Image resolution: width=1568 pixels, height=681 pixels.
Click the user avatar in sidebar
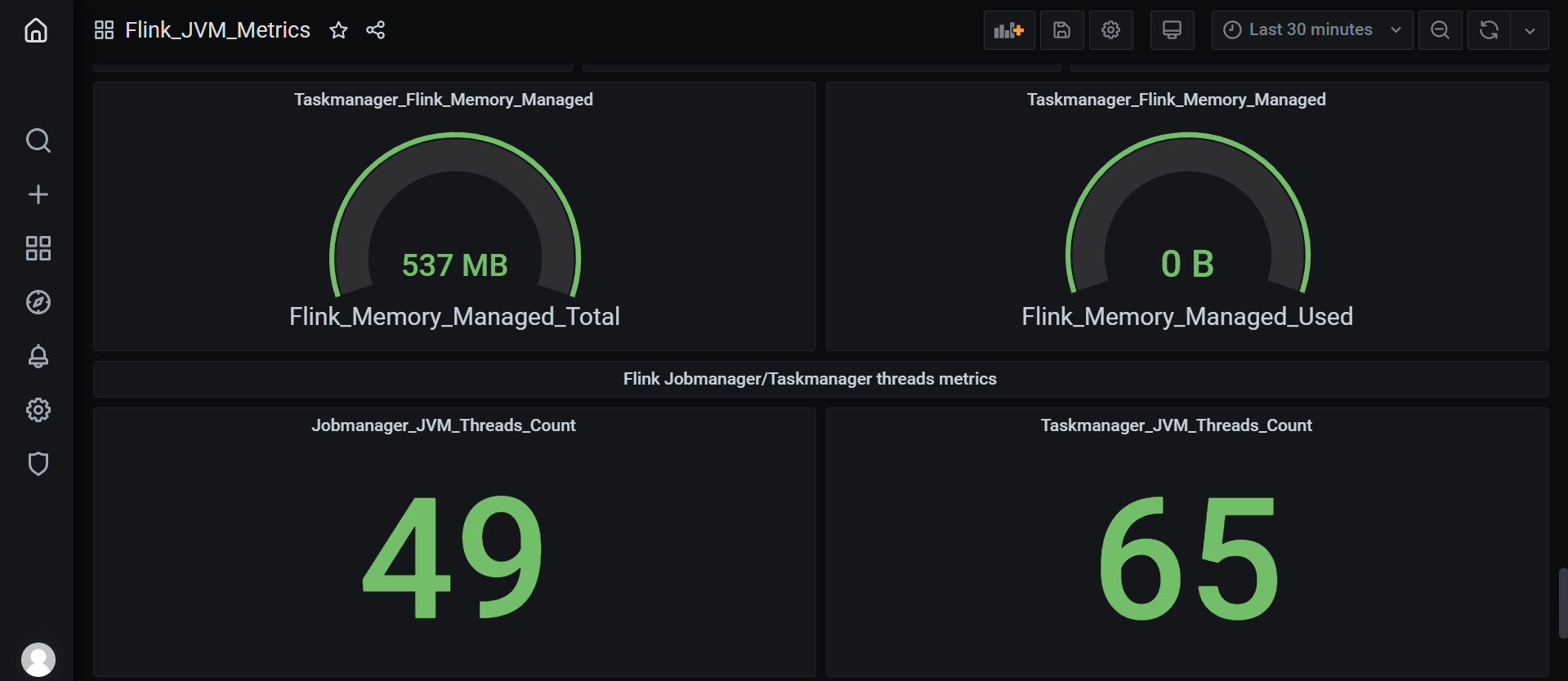pyautogui.click(x=38, y=659)
